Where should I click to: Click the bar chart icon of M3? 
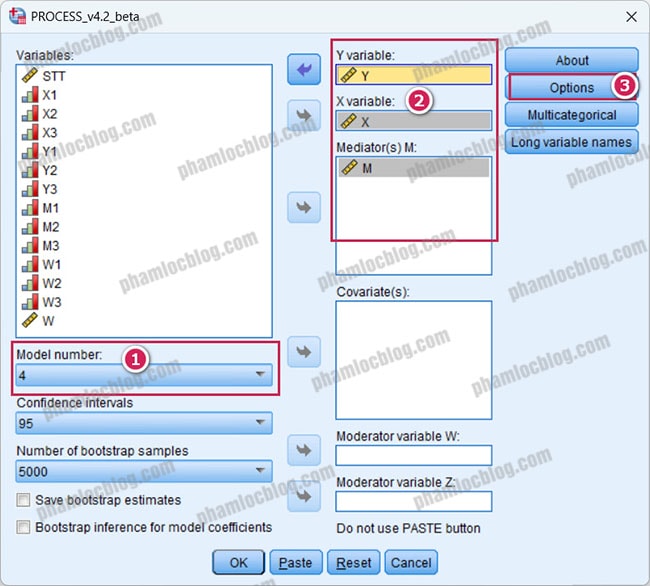(30, 245)
